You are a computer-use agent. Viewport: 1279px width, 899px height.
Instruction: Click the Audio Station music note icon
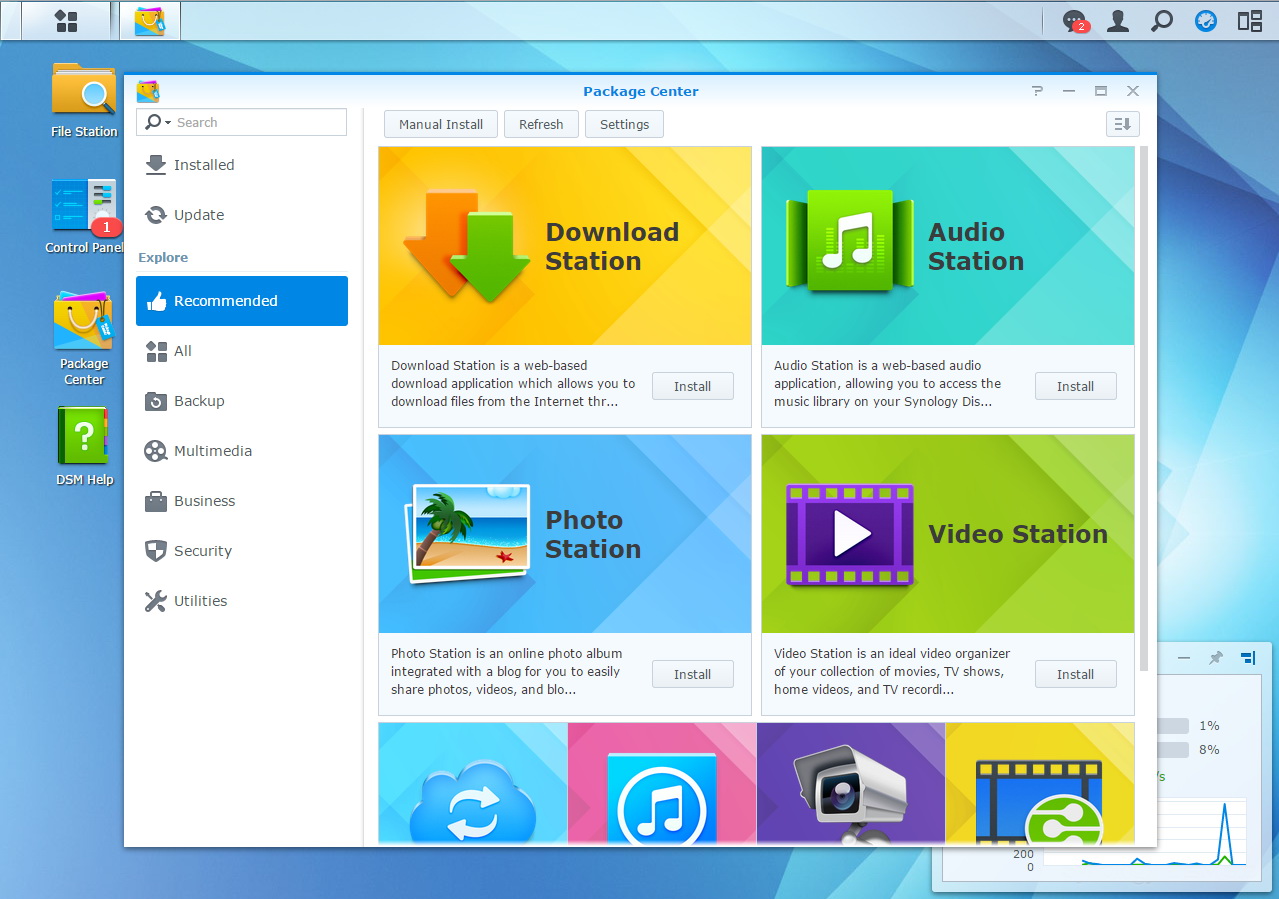click(x=850, y=242)
